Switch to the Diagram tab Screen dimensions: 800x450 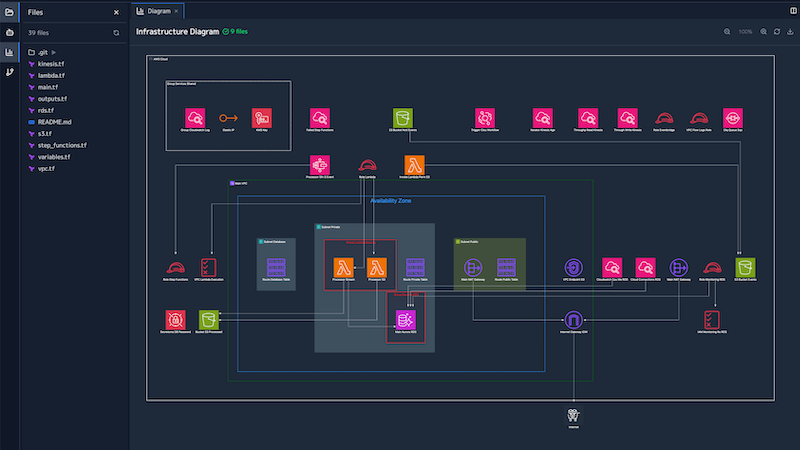coord(158,10)
